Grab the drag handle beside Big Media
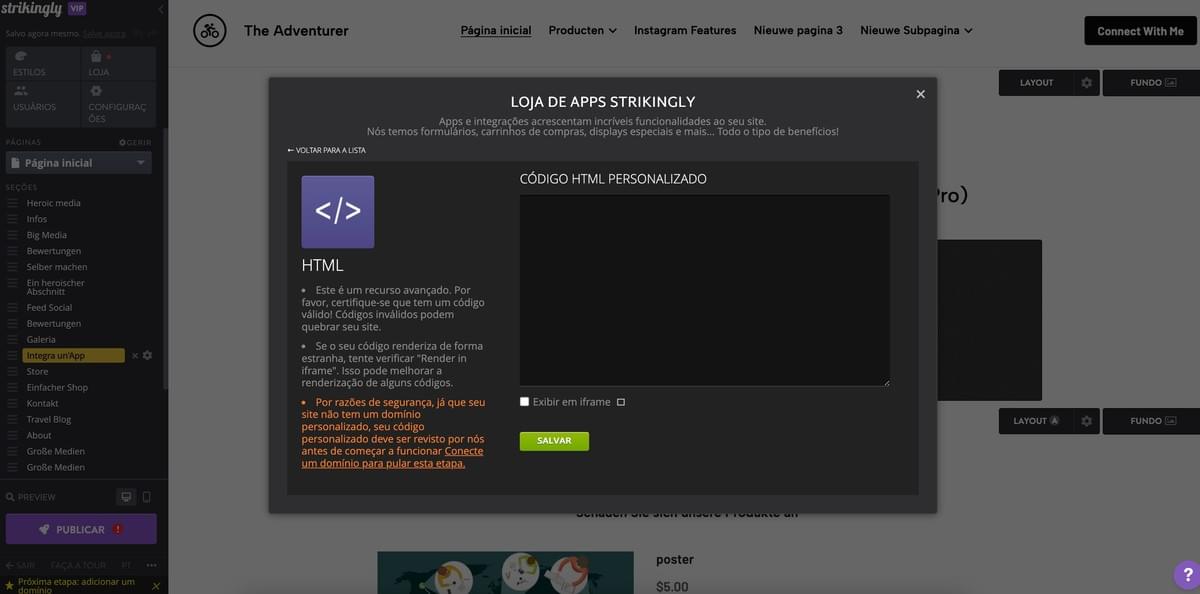Viewport: 1200px width, 594px height. (13, 235)
